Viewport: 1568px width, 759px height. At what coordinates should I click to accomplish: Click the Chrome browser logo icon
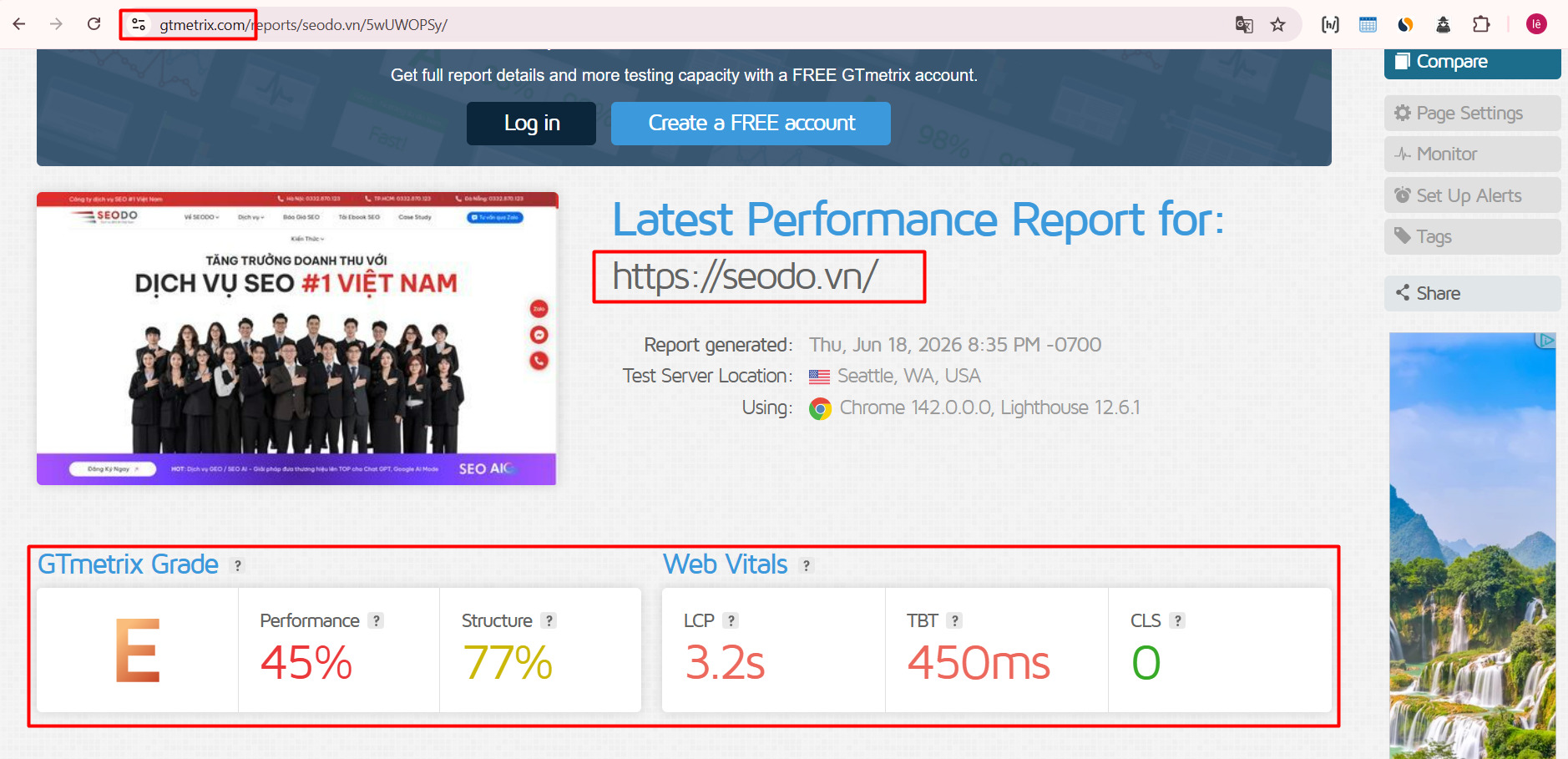[x=820, y=409]
